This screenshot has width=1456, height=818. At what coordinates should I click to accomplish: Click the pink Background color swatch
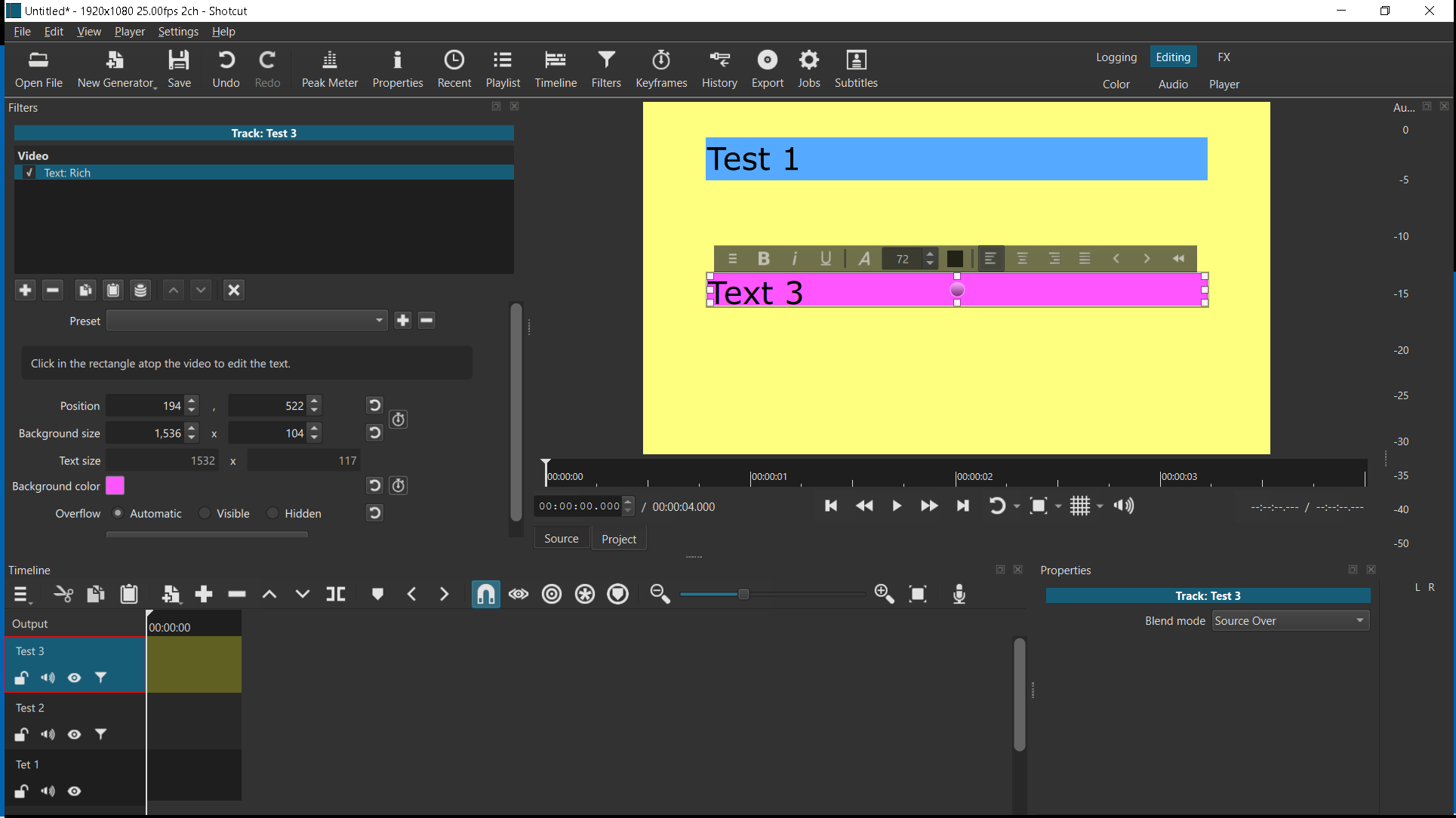coord(115,486)
